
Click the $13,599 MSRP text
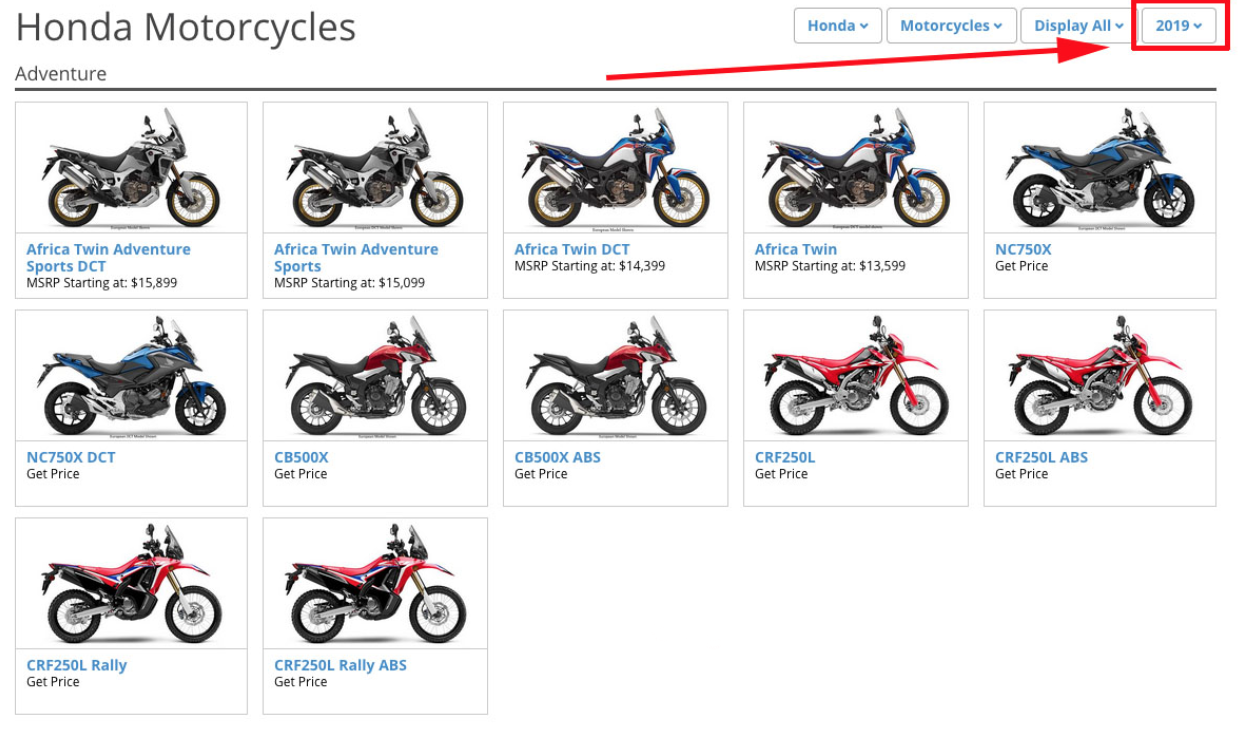click(x=830, y=266)
